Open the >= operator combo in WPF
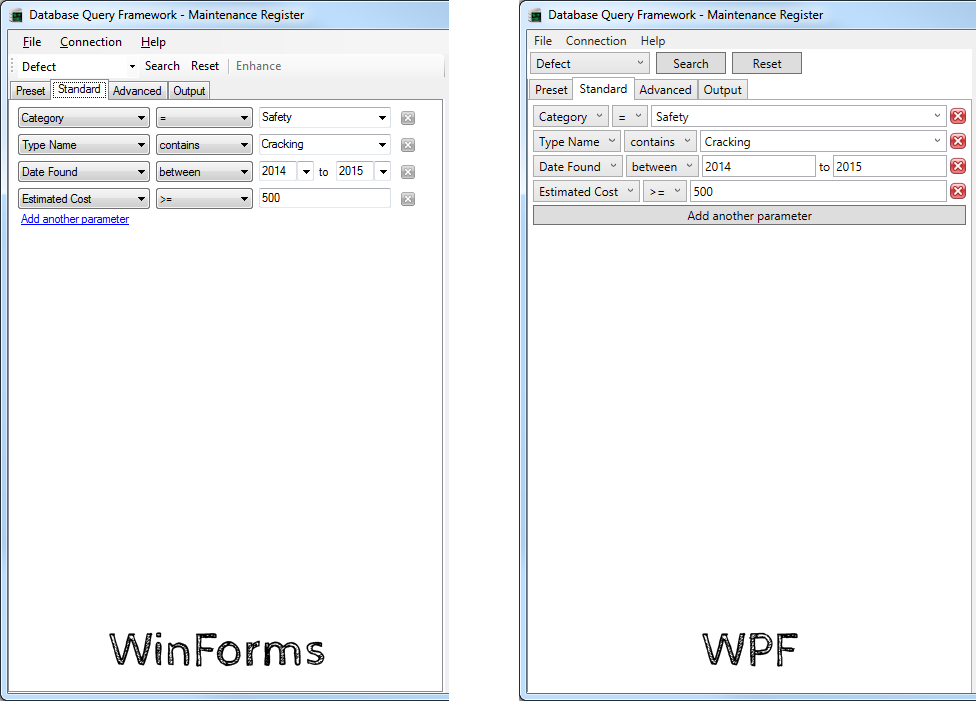Image resolution: width=976 pixels, height=701 pixels. [x=665, y=191]
